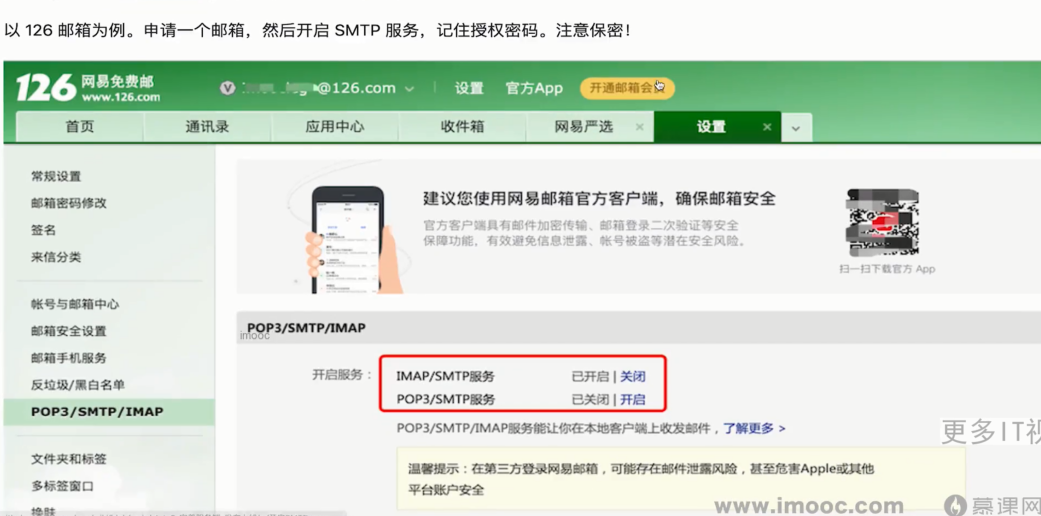
Task: Expand the account dropdown arrow after @126.com
Action: click(410, 89)
